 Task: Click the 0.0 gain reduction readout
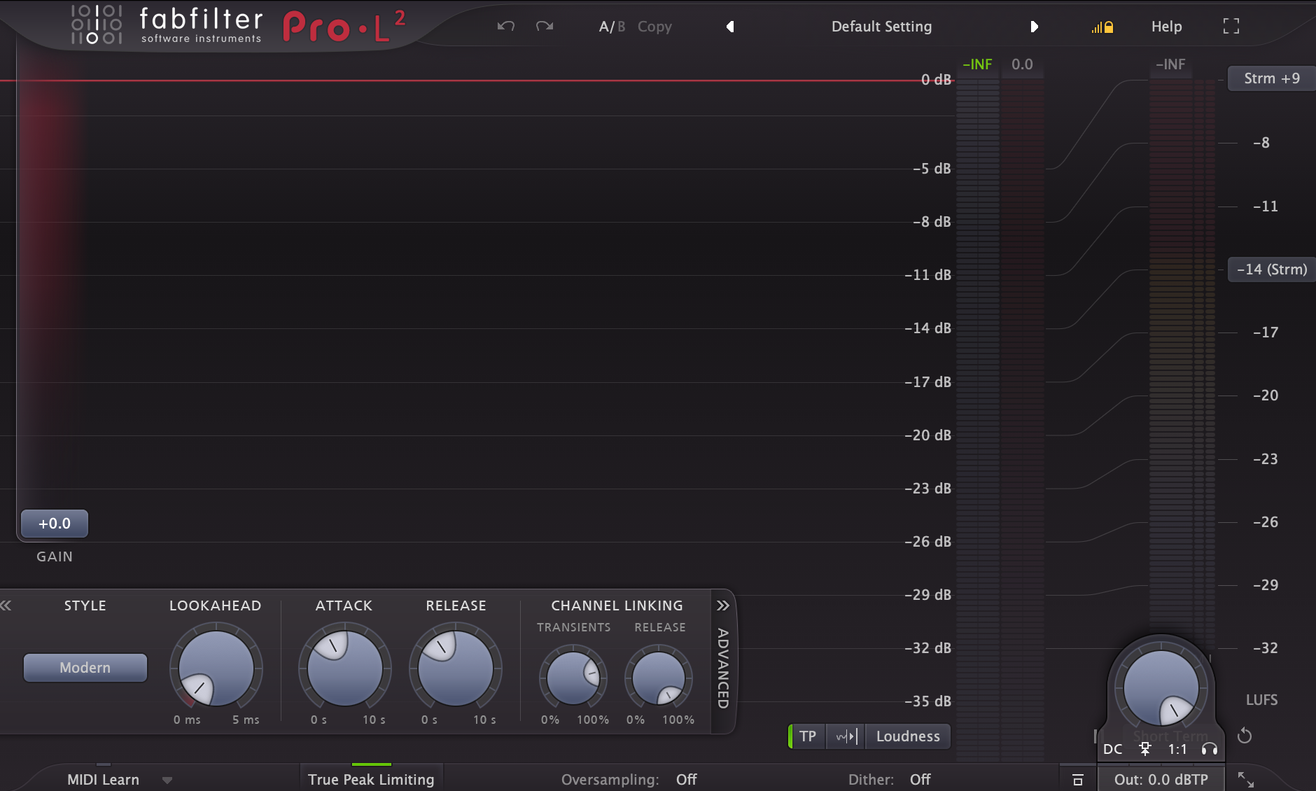coord(1022,65)
